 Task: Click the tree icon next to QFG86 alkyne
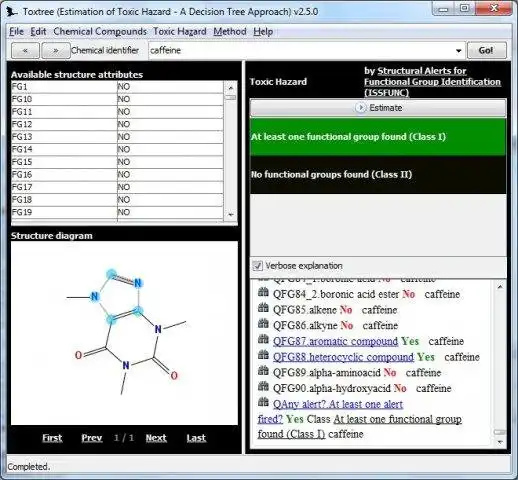(263, 324)
